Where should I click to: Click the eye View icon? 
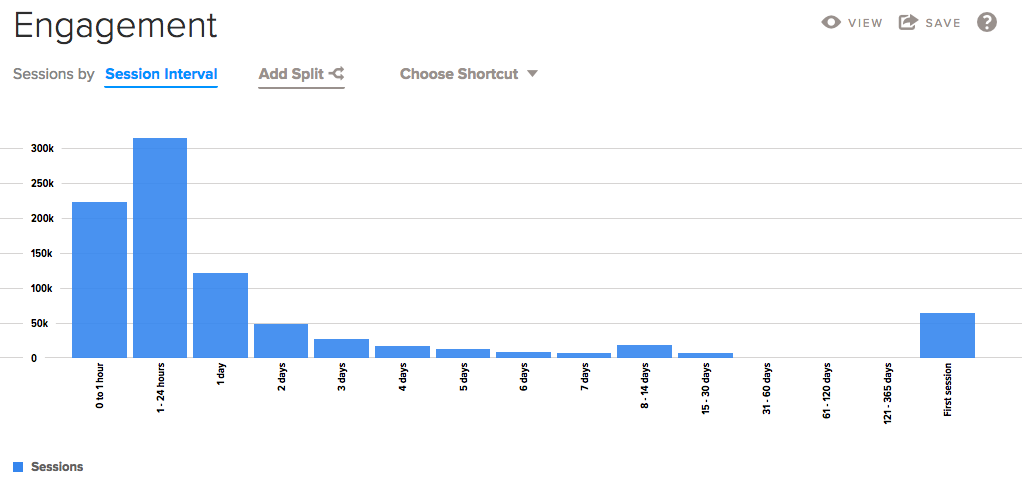pyautogui.click(x=831, y=23)
